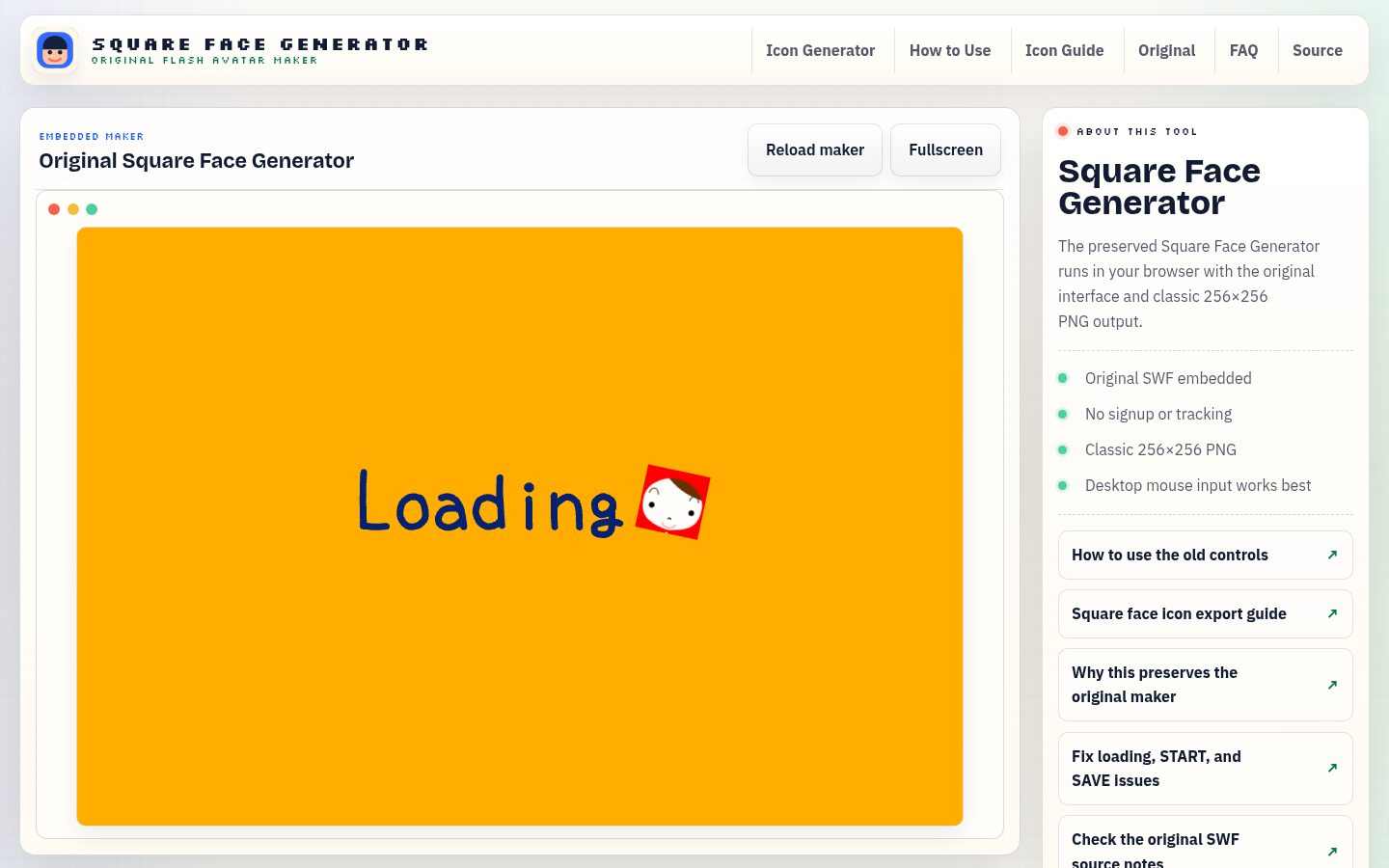Viewport: 1389px width, 868px height.
Task: Open 'How to use the old controls' link
Action: tap(1205, 555)
